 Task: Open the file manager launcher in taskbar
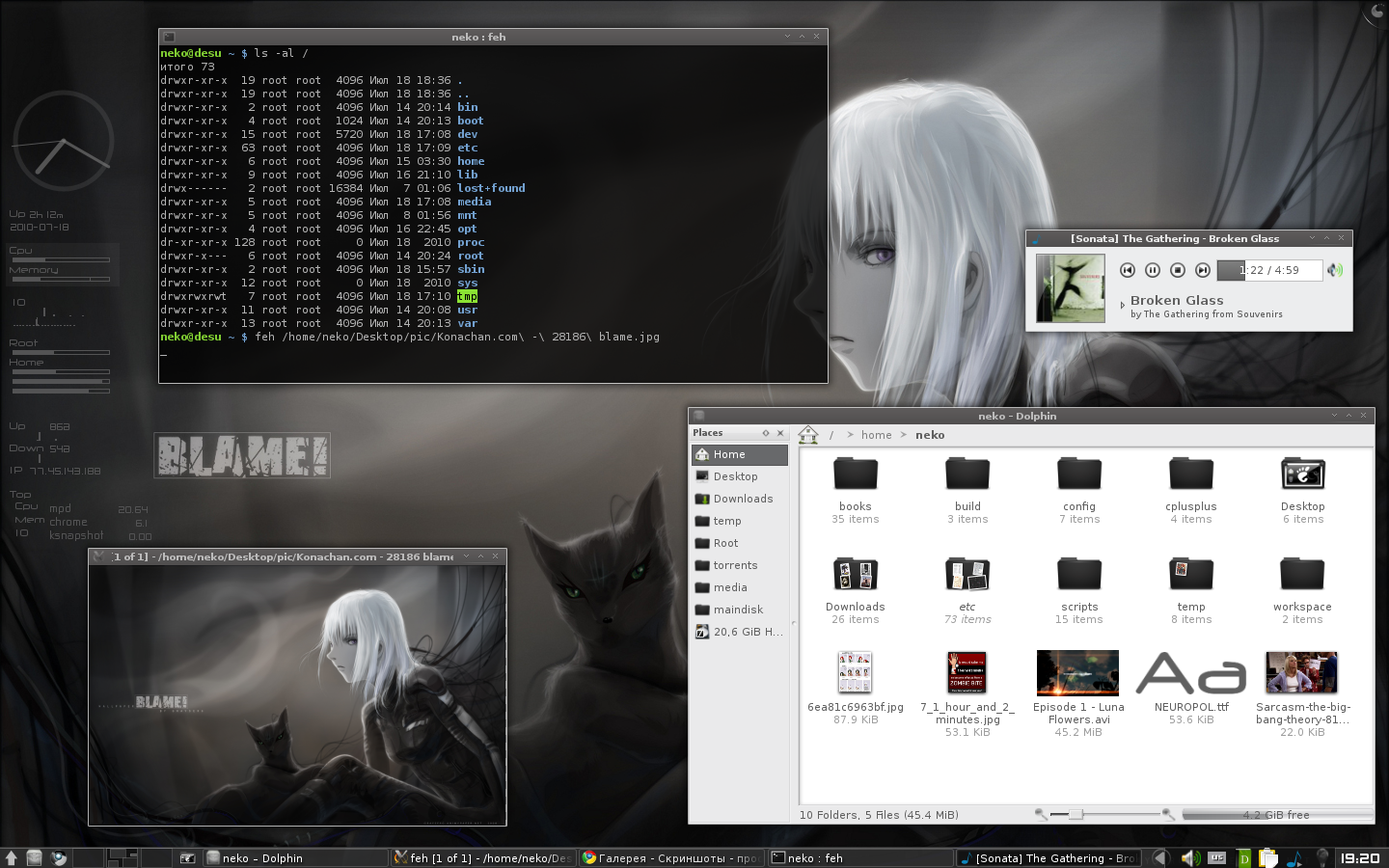(x=35, y=857)
